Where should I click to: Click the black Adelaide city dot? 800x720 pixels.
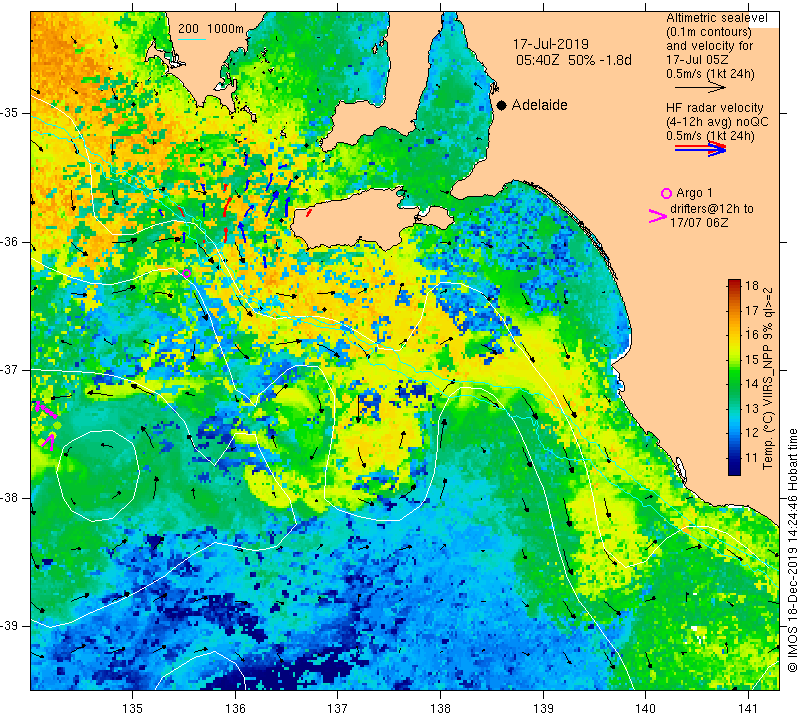[502, 105]
